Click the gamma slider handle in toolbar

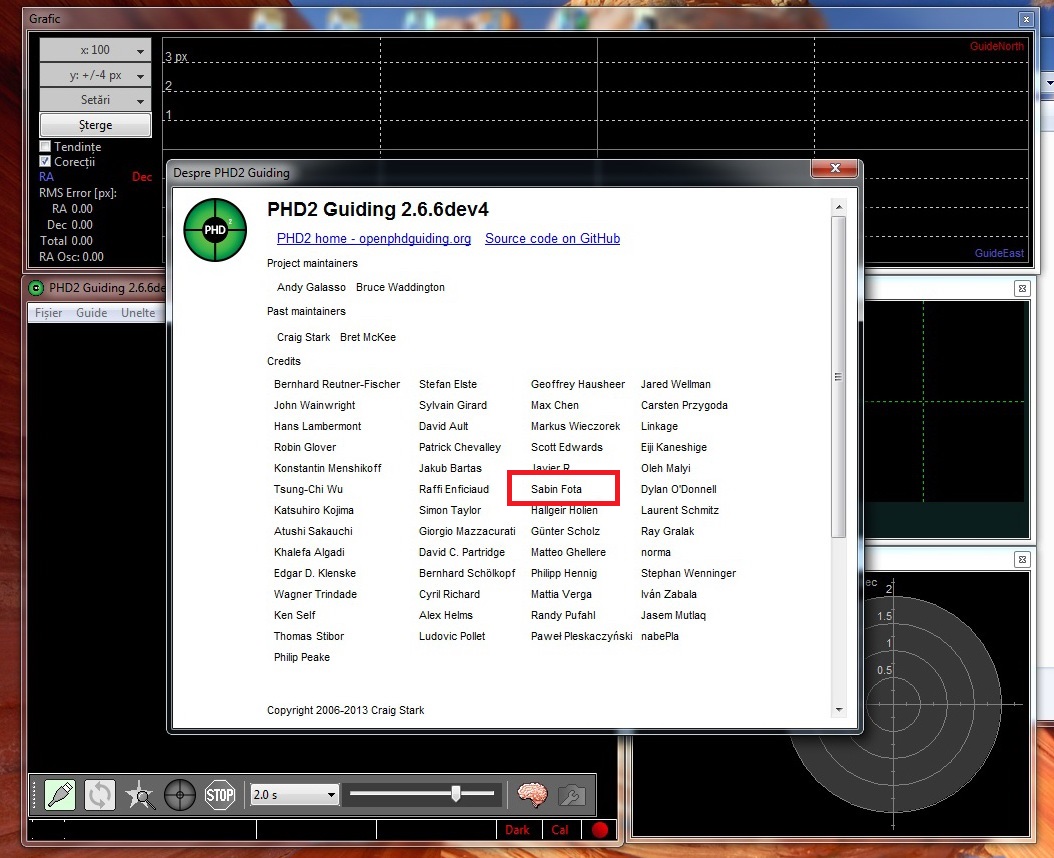click(x=456, y=793)
